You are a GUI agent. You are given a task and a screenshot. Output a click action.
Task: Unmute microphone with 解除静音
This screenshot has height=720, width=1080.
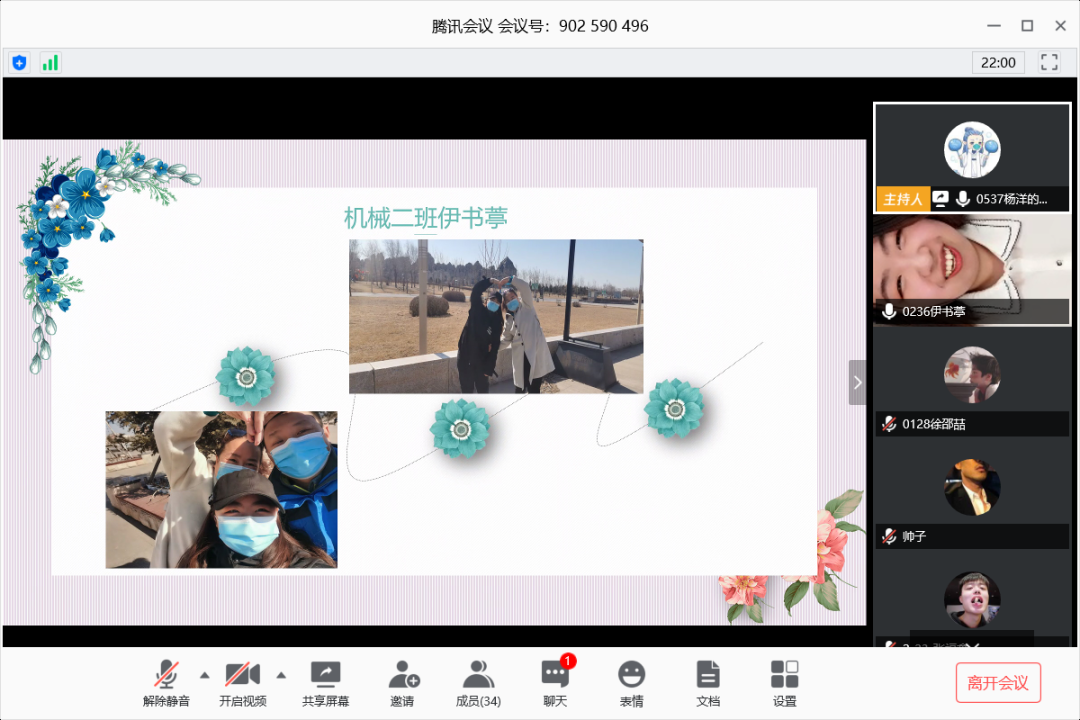(166, 682)
